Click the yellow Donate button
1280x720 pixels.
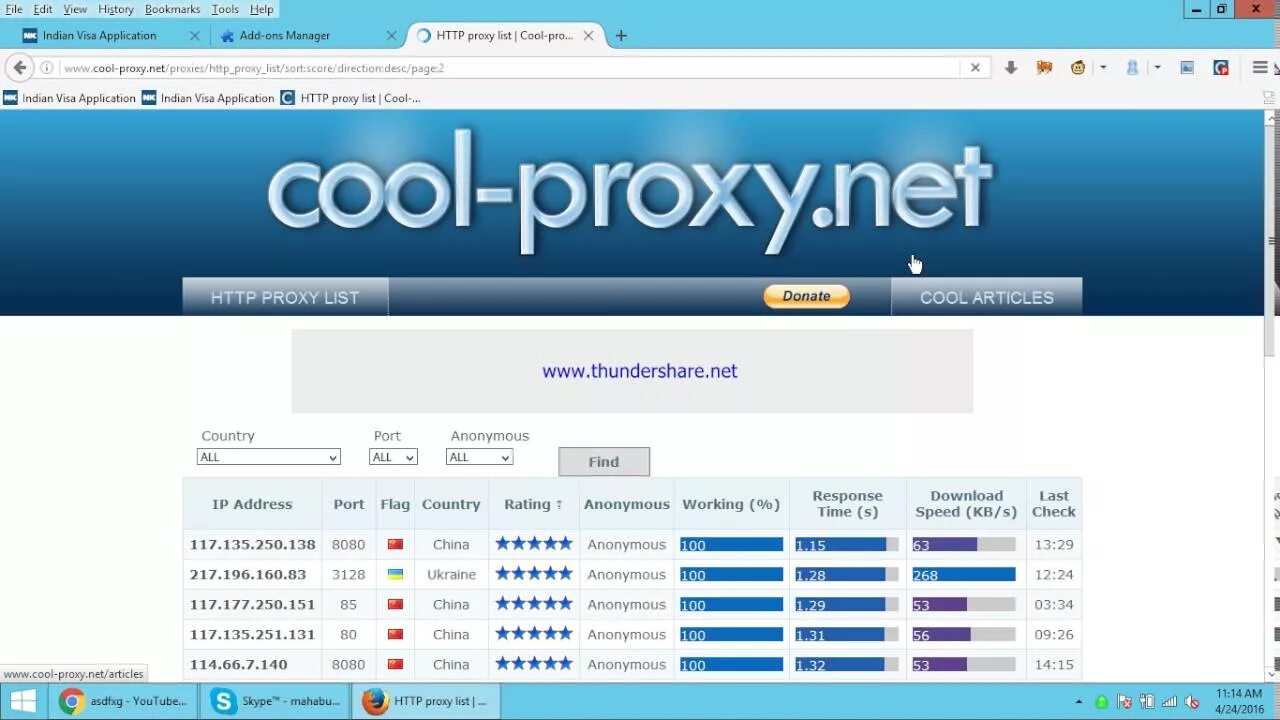[806, 296]
